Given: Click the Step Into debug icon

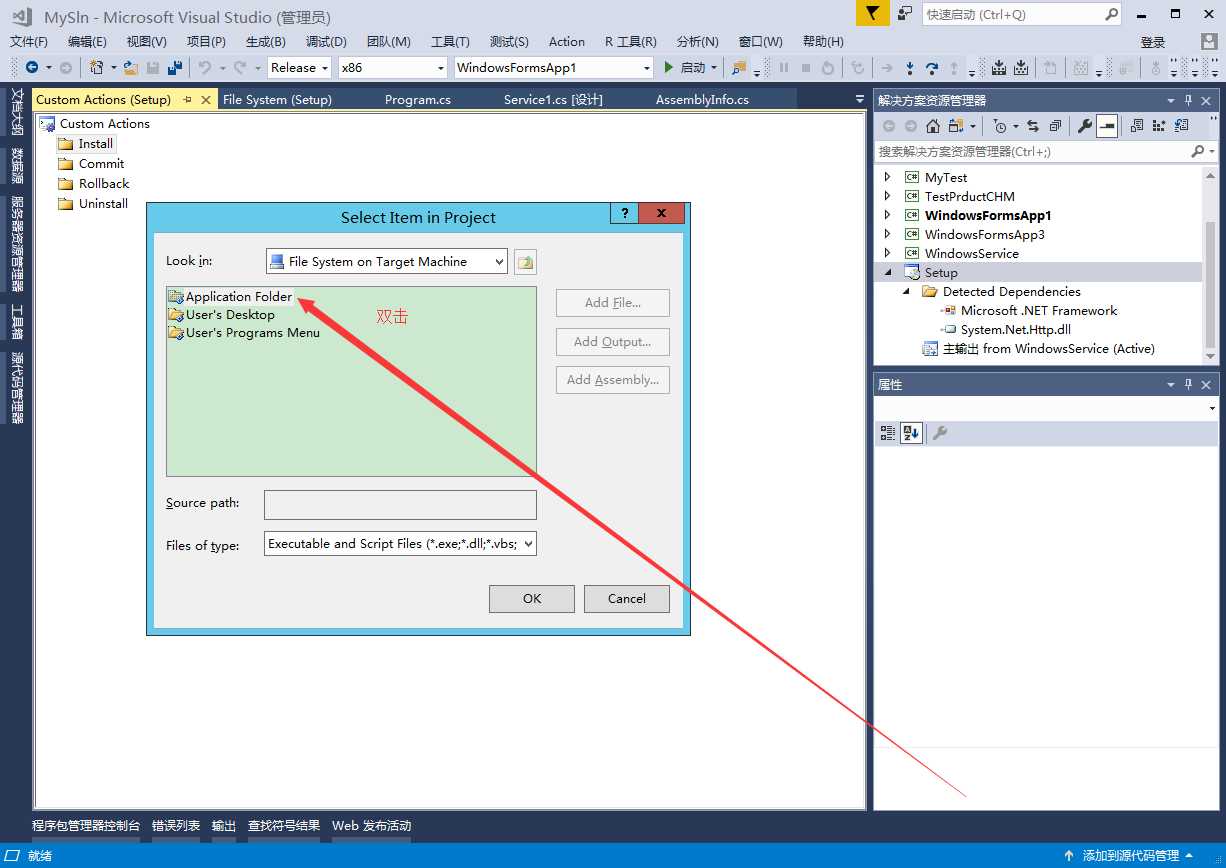Looking at the screenshot, I should pos(909,68).
